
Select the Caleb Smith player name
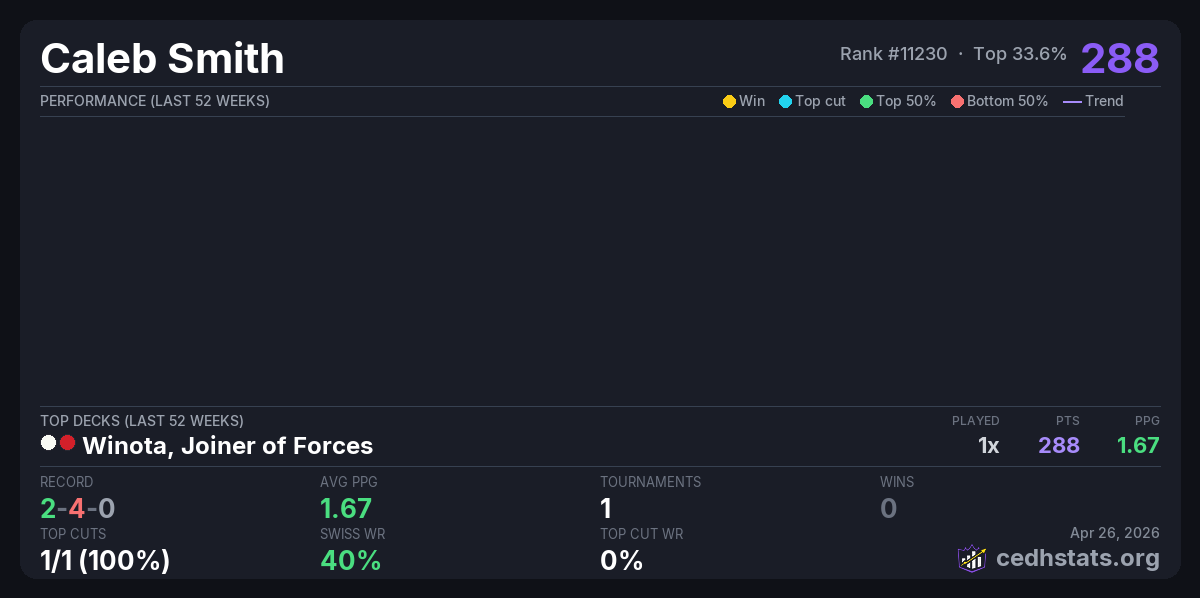[162, 59]
